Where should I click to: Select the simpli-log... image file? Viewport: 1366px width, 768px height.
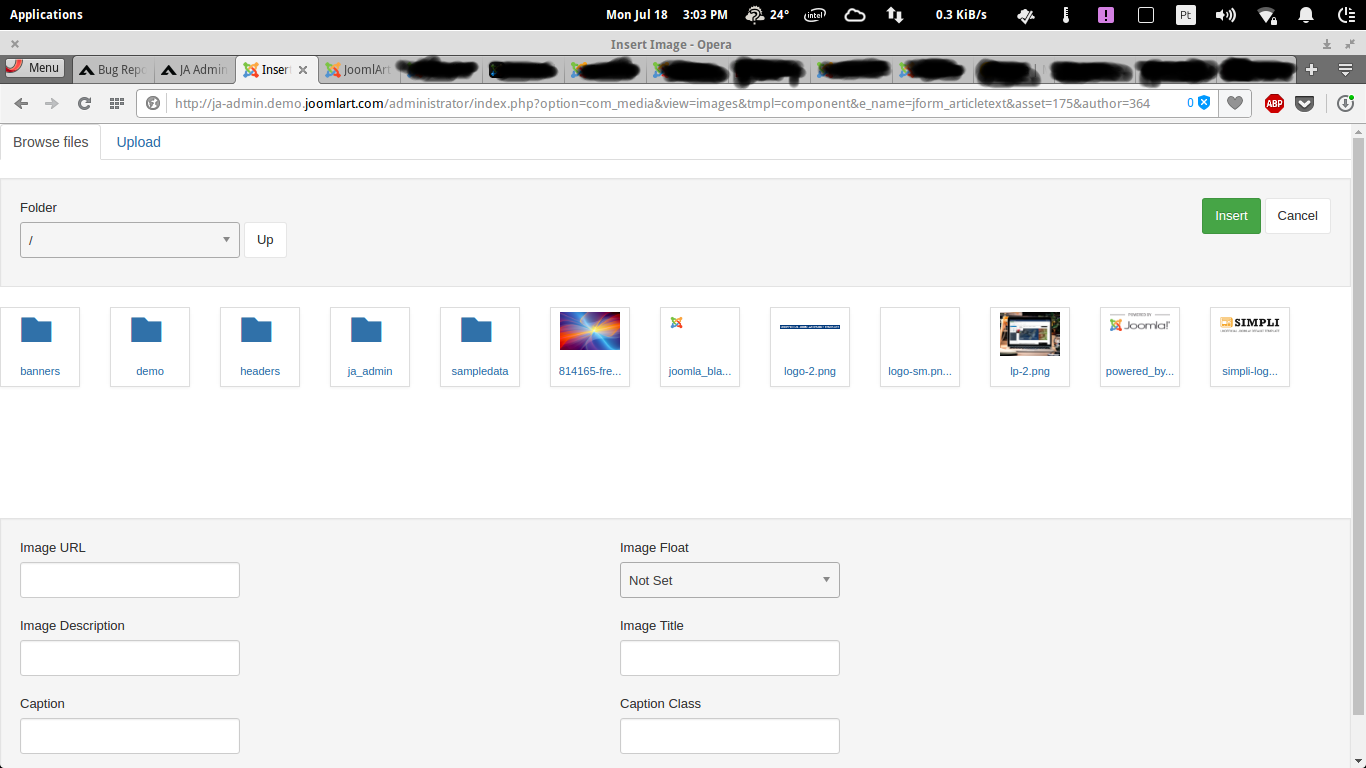(1250, 347)
